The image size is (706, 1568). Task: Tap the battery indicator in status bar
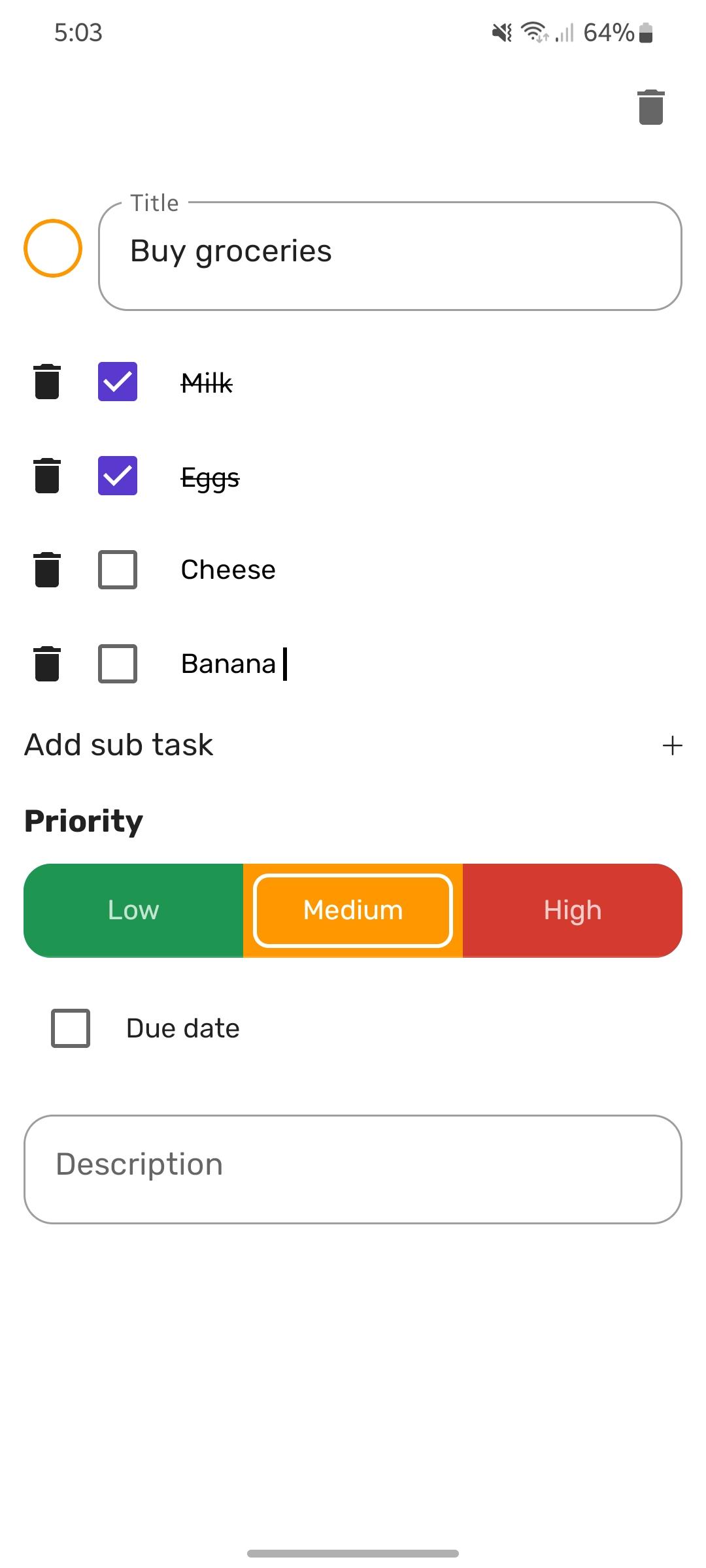tap(646, 33)
